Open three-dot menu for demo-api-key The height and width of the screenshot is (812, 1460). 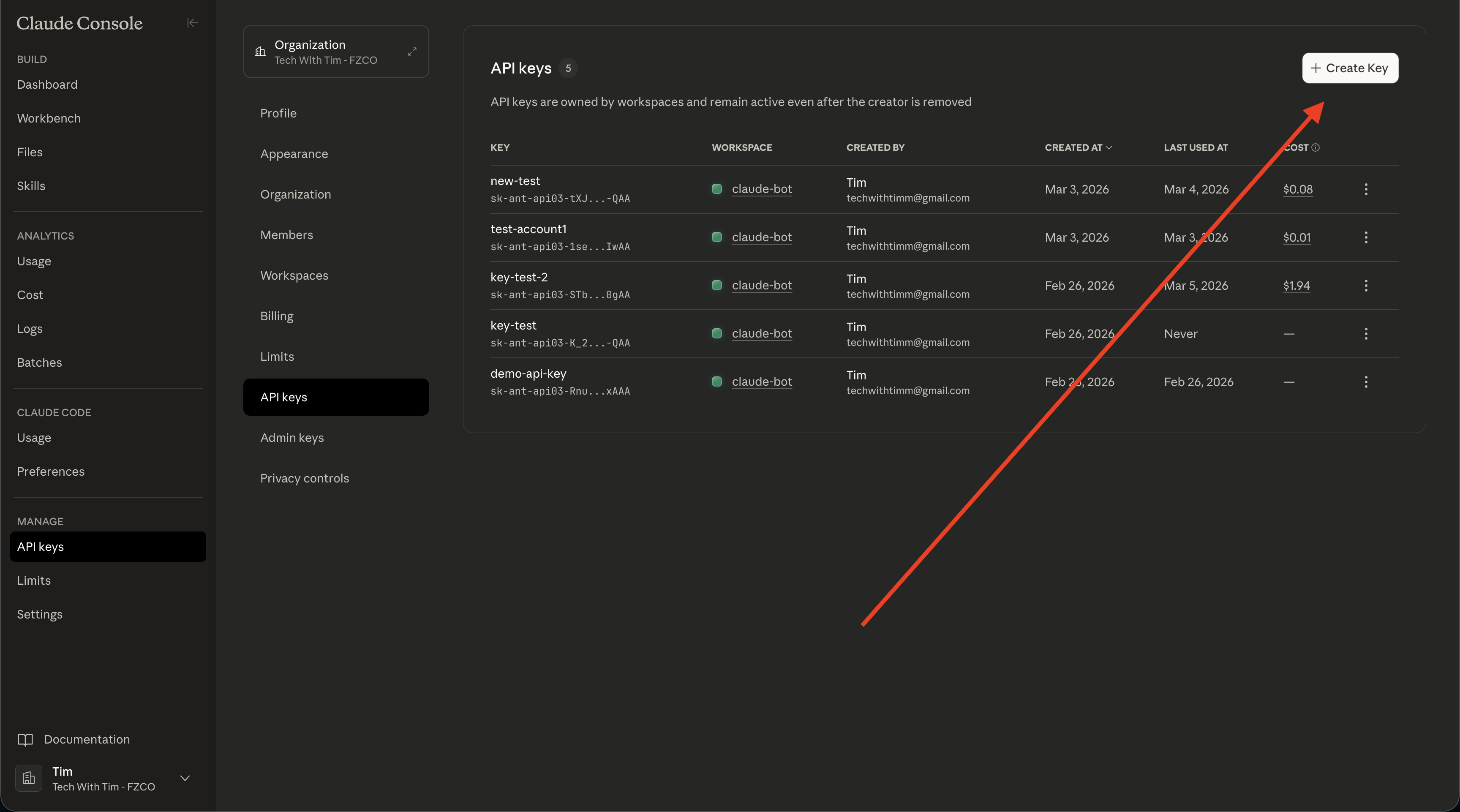coord(1366,382)
